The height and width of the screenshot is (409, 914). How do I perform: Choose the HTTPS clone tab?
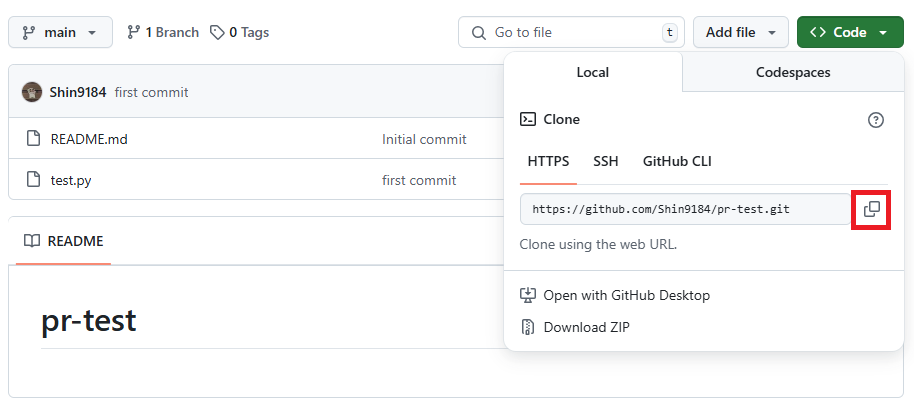(x=548, y=161)
